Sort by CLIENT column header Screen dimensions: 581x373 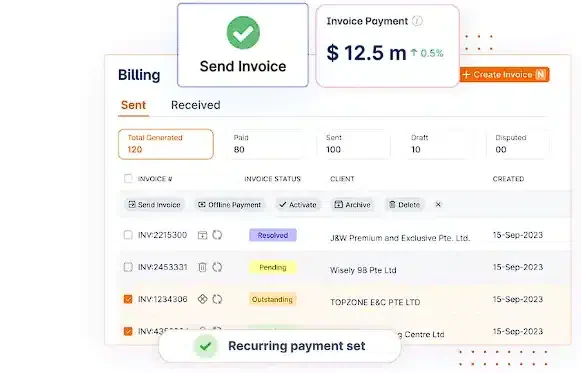(x=342, y=179)
